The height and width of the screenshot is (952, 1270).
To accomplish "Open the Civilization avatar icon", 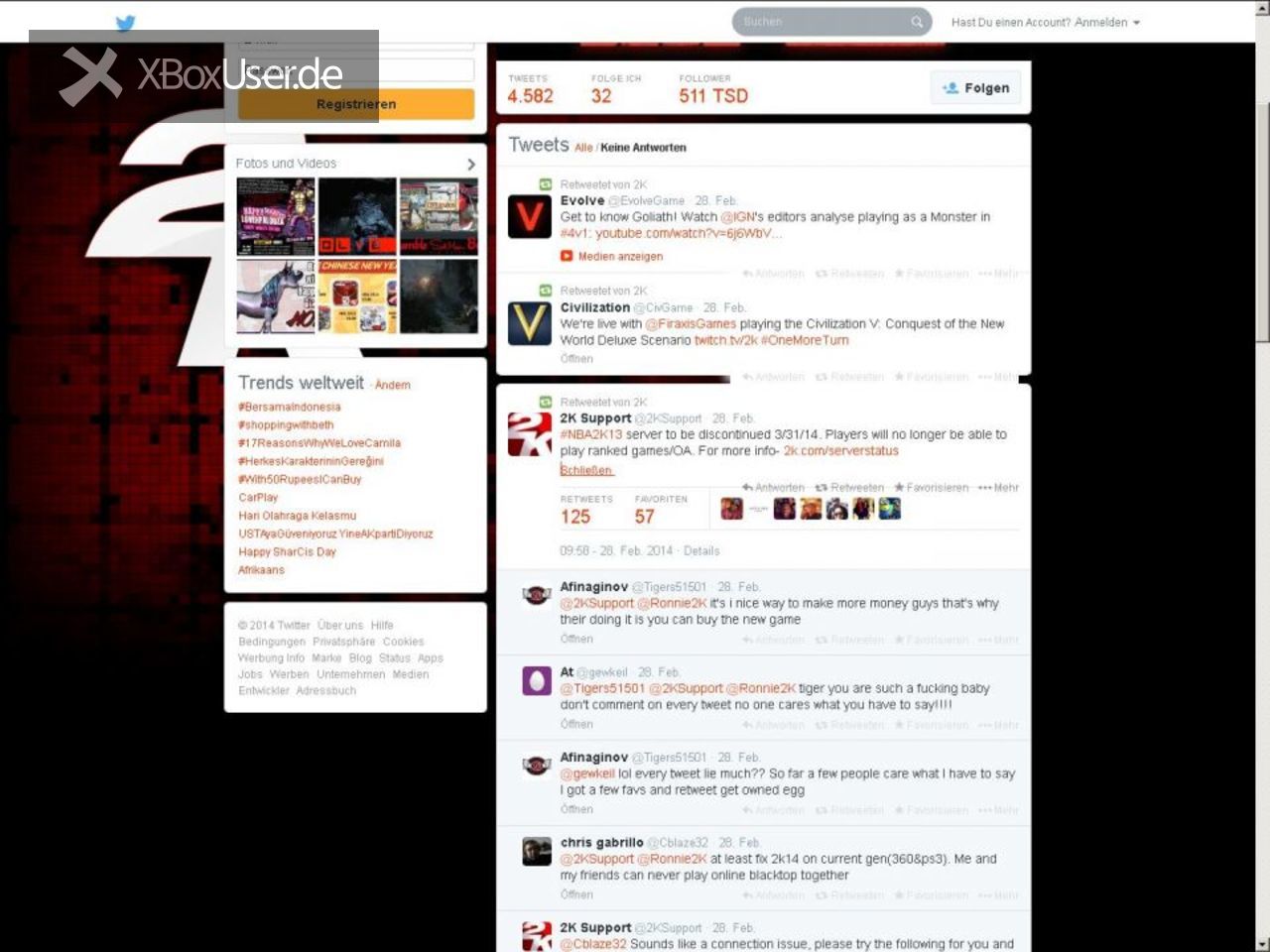I will click(x=530, y=324).
